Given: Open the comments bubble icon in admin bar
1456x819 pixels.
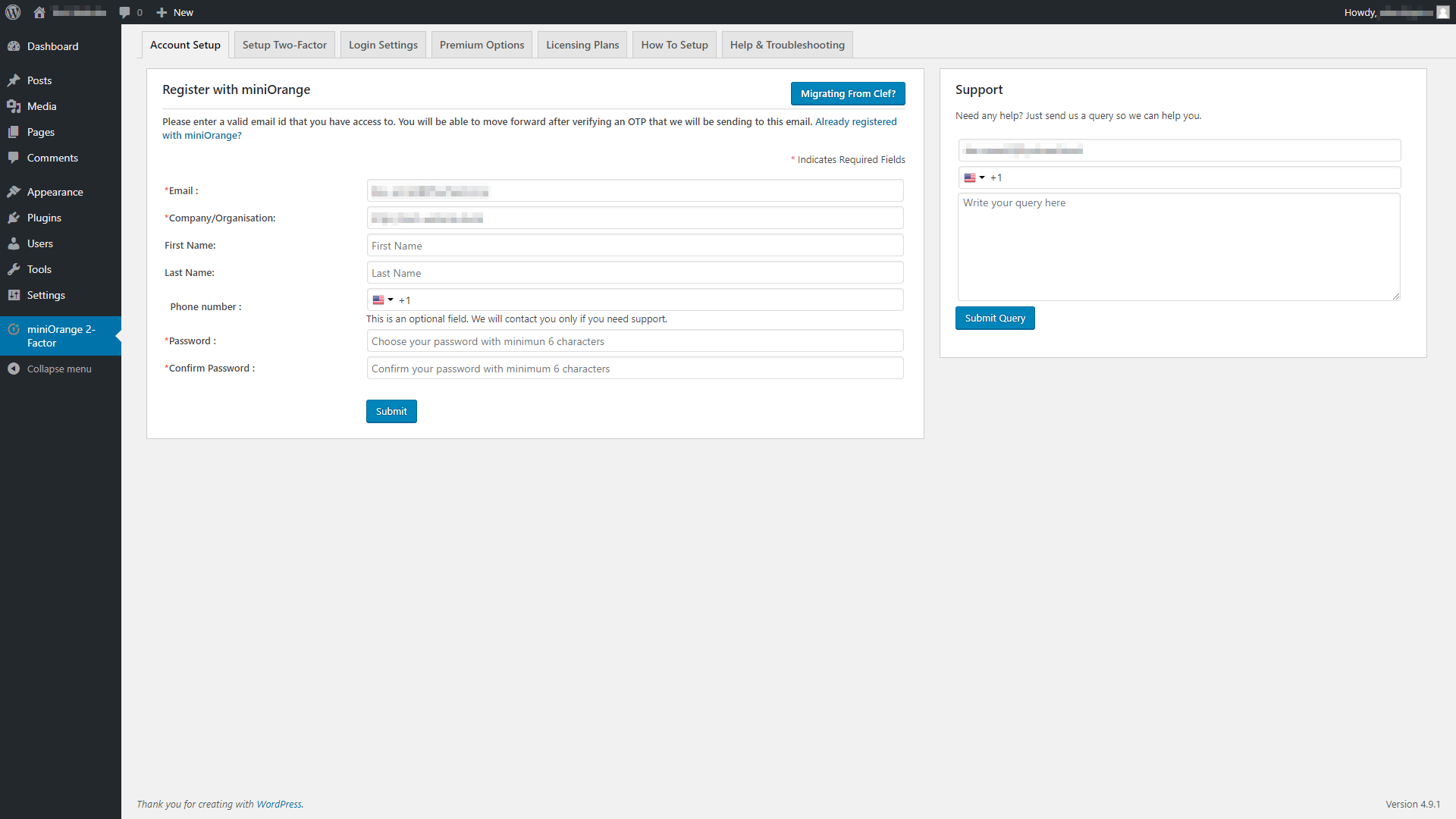Looking at the screenshot, I should [x=124, y=12].
